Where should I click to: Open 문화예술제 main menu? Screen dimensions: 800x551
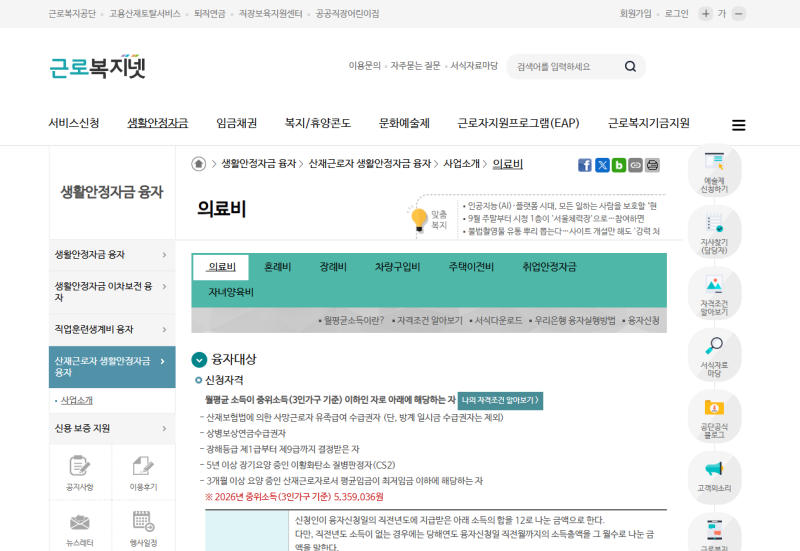(x=404, y=123)
